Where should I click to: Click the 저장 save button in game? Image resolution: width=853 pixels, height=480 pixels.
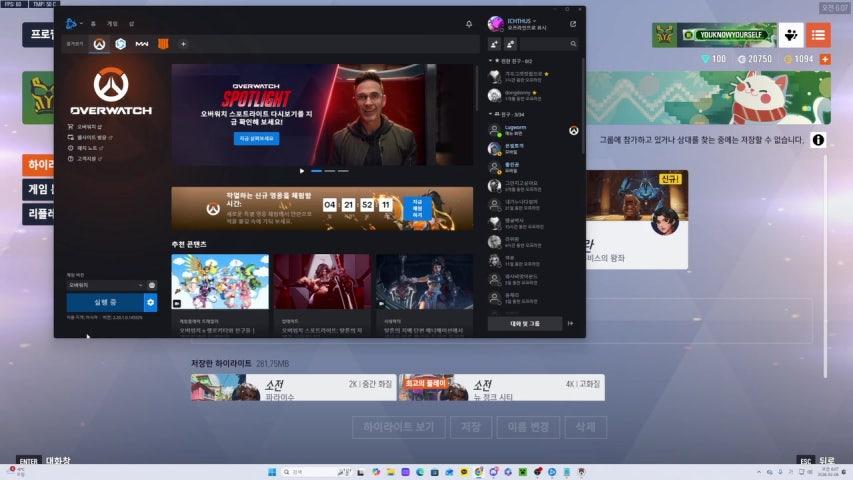pyautogui.click(x=471, y=427)
